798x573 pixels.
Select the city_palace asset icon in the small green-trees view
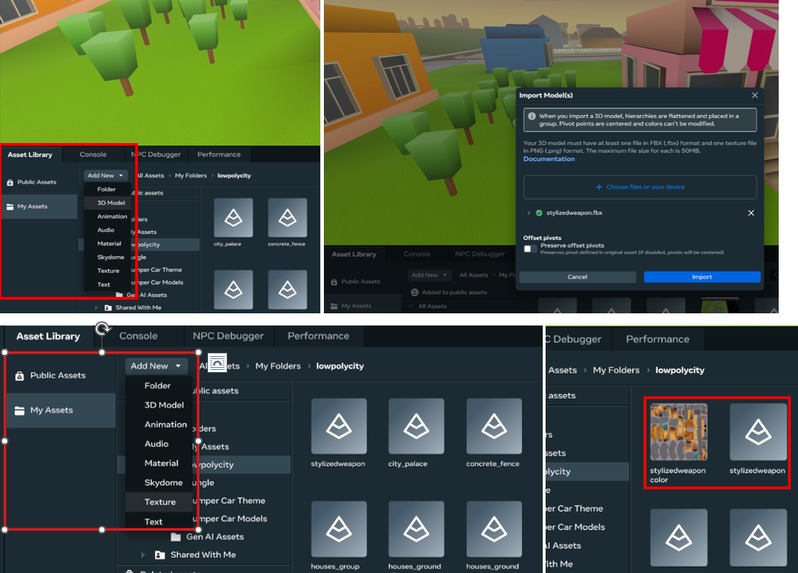click(233, 218)
